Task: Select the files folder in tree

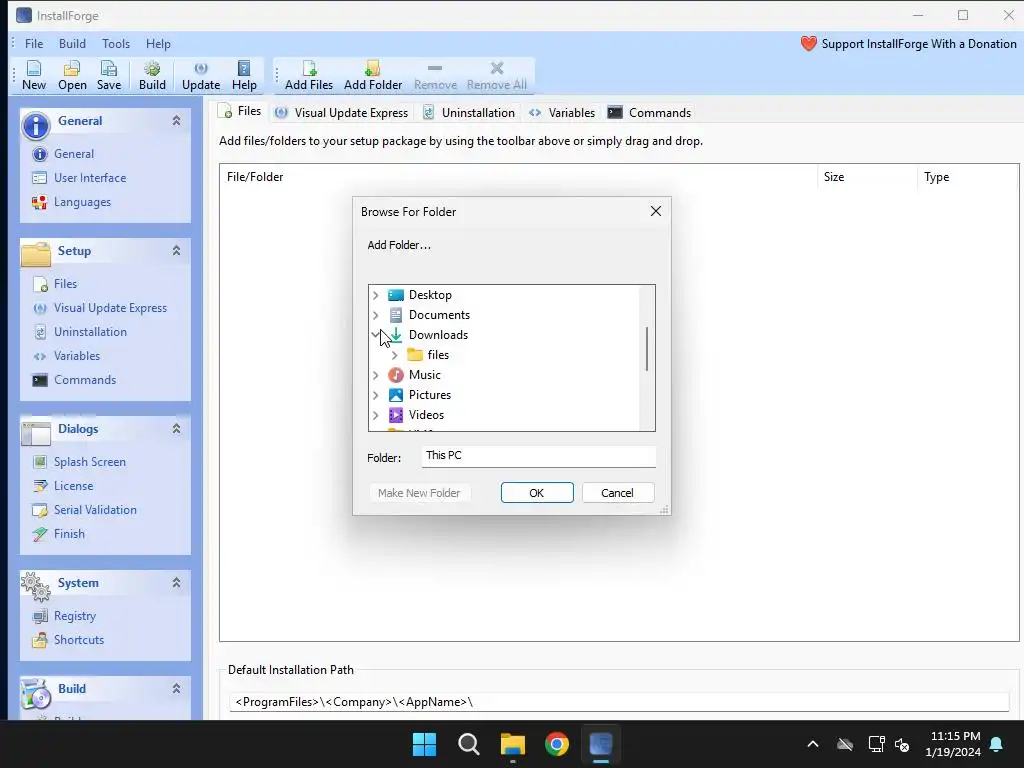Action: point(438,355)
